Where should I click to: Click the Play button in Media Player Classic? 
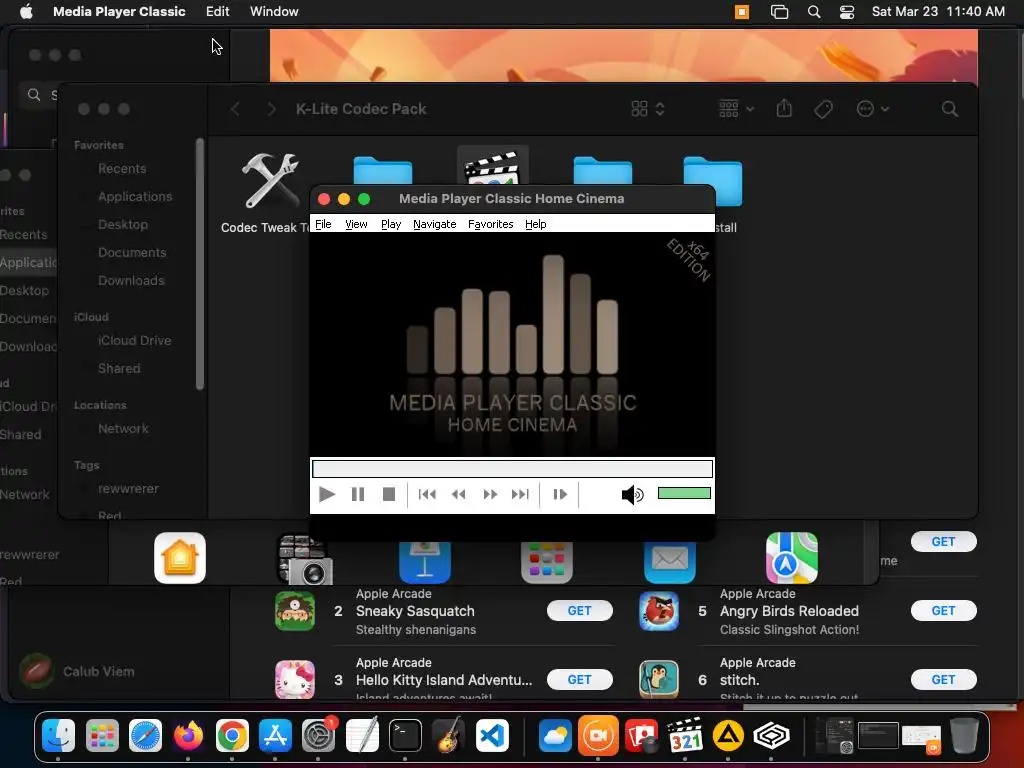[327, 494]
